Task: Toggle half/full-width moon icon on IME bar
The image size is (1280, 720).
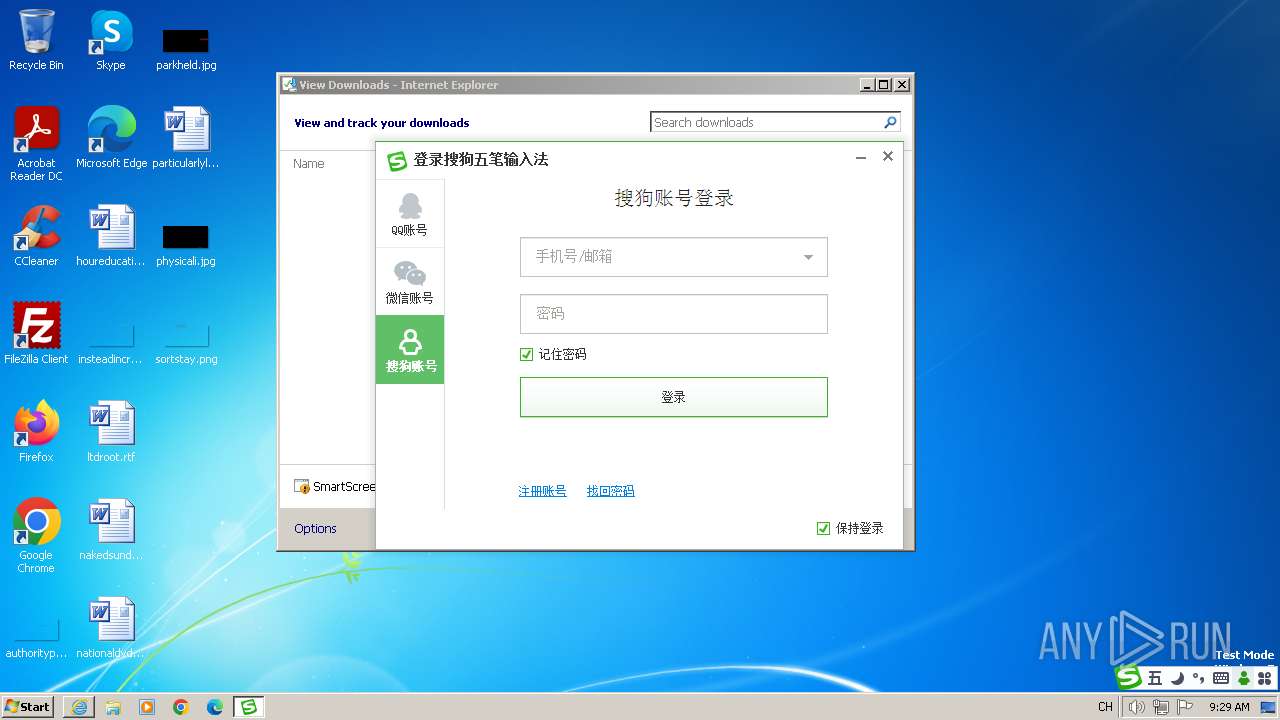Action: coord(1178,678)
